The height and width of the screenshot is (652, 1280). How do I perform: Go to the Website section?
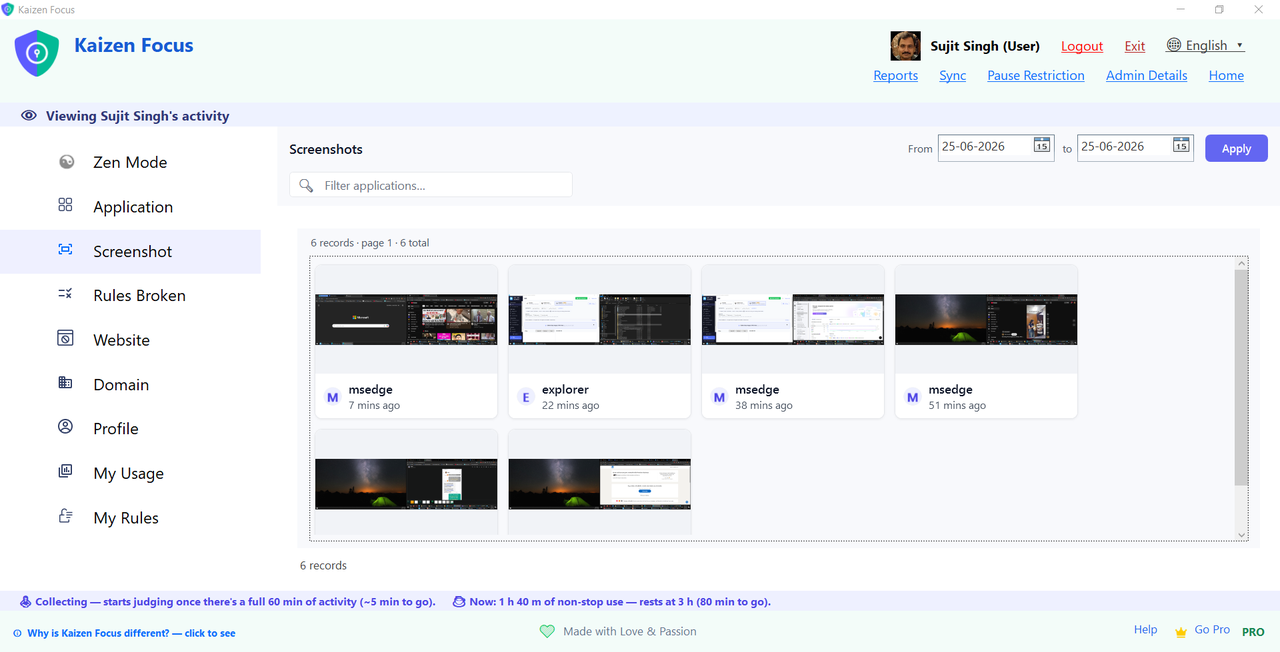pyautogui.click(x=130, y=340)
